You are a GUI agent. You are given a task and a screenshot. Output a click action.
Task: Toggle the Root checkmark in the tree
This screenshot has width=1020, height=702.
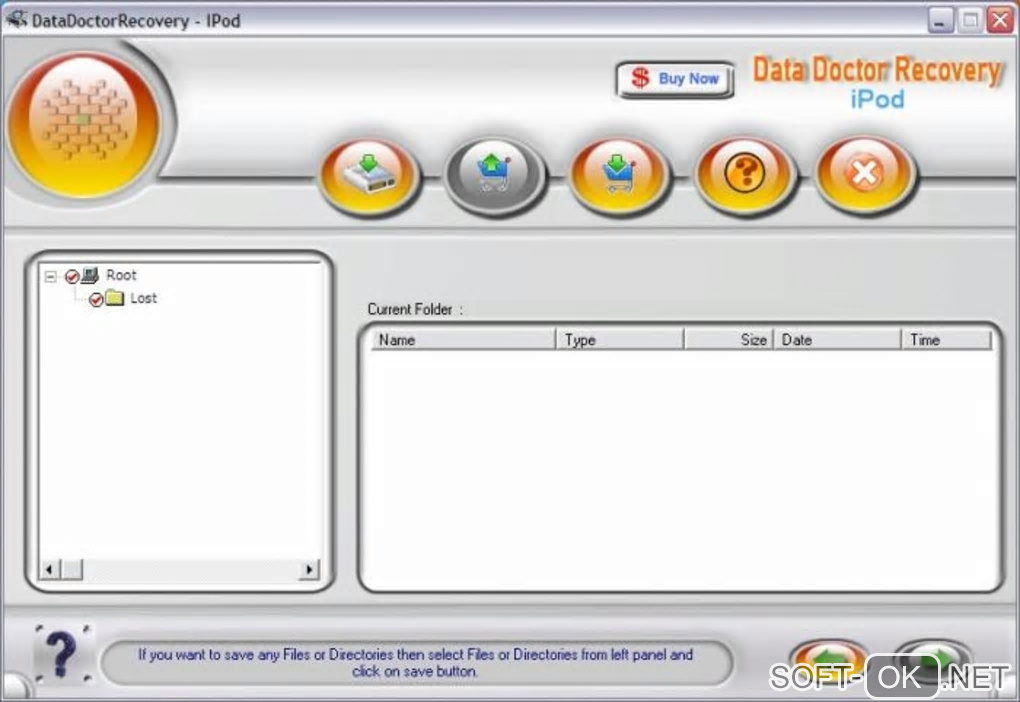(x=72, y=277)
